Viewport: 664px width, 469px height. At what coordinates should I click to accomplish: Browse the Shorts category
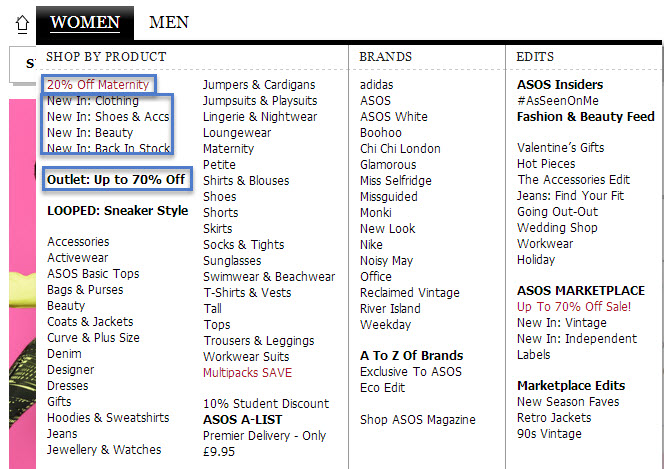click(221, 213)
